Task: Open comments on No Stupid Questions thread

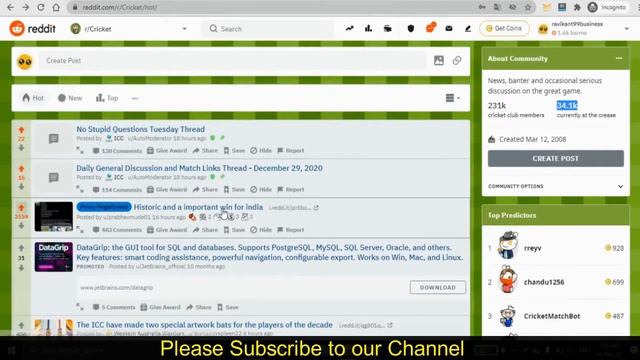Action: tap(117, 151)
